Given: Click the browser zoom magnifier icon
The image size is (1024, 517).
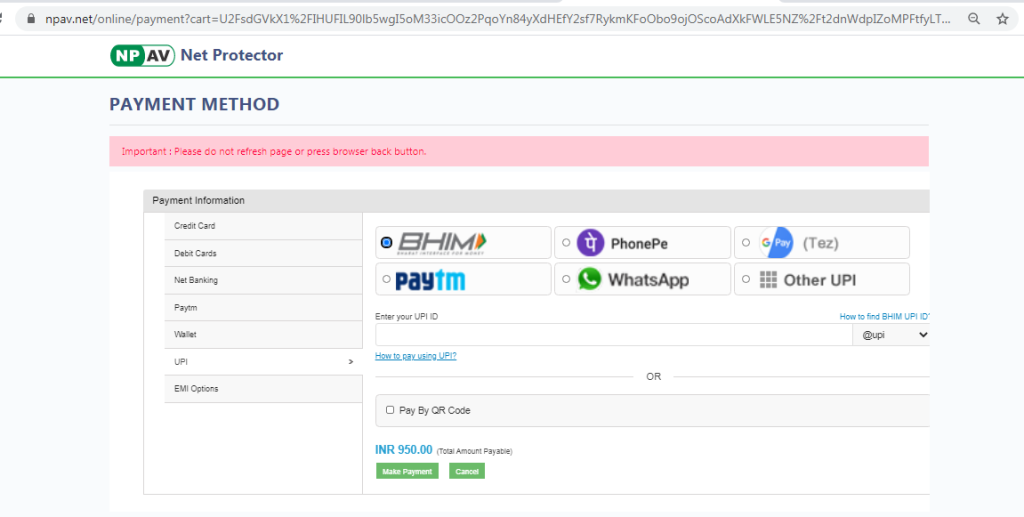Looking at the screenshot, I should click(974, 18).
